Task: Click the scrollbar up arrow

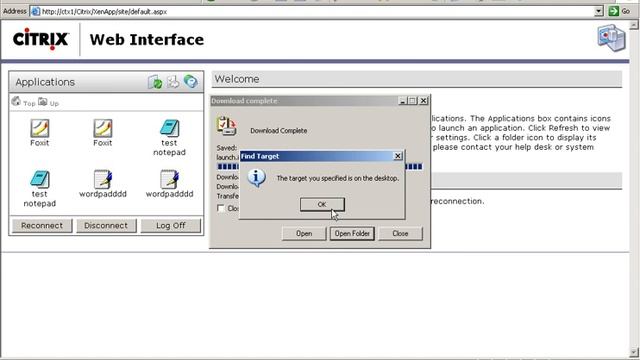Action: point(634,25)
